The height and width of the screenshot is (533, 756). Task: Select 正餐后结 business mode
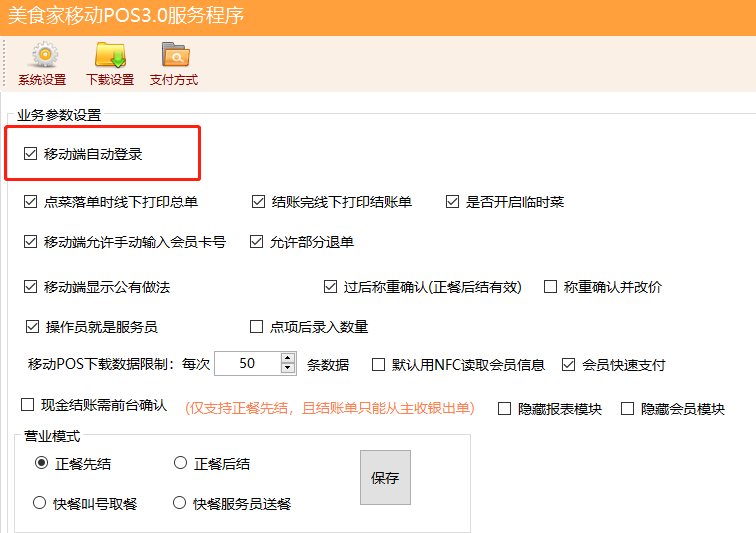[x=181, y=463]
